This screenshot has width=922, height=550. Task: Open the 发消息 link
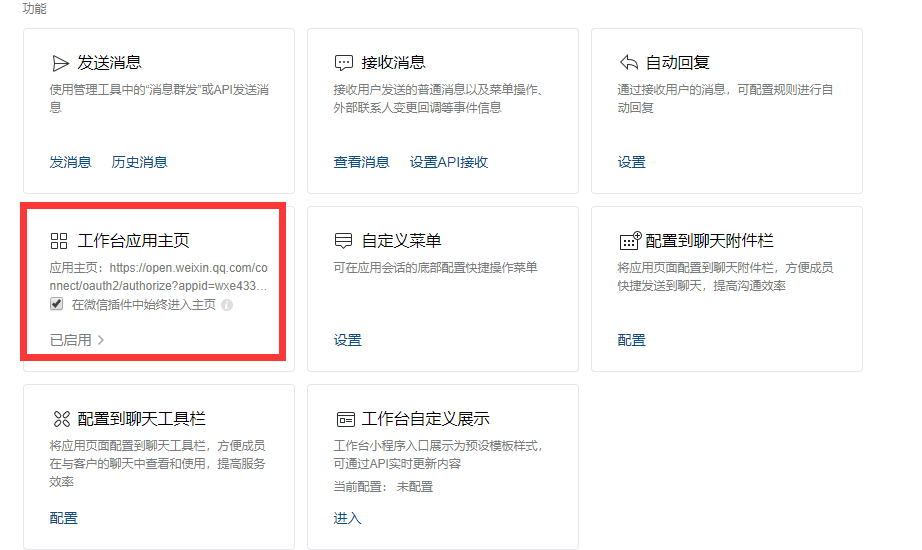tap(70, 162)
